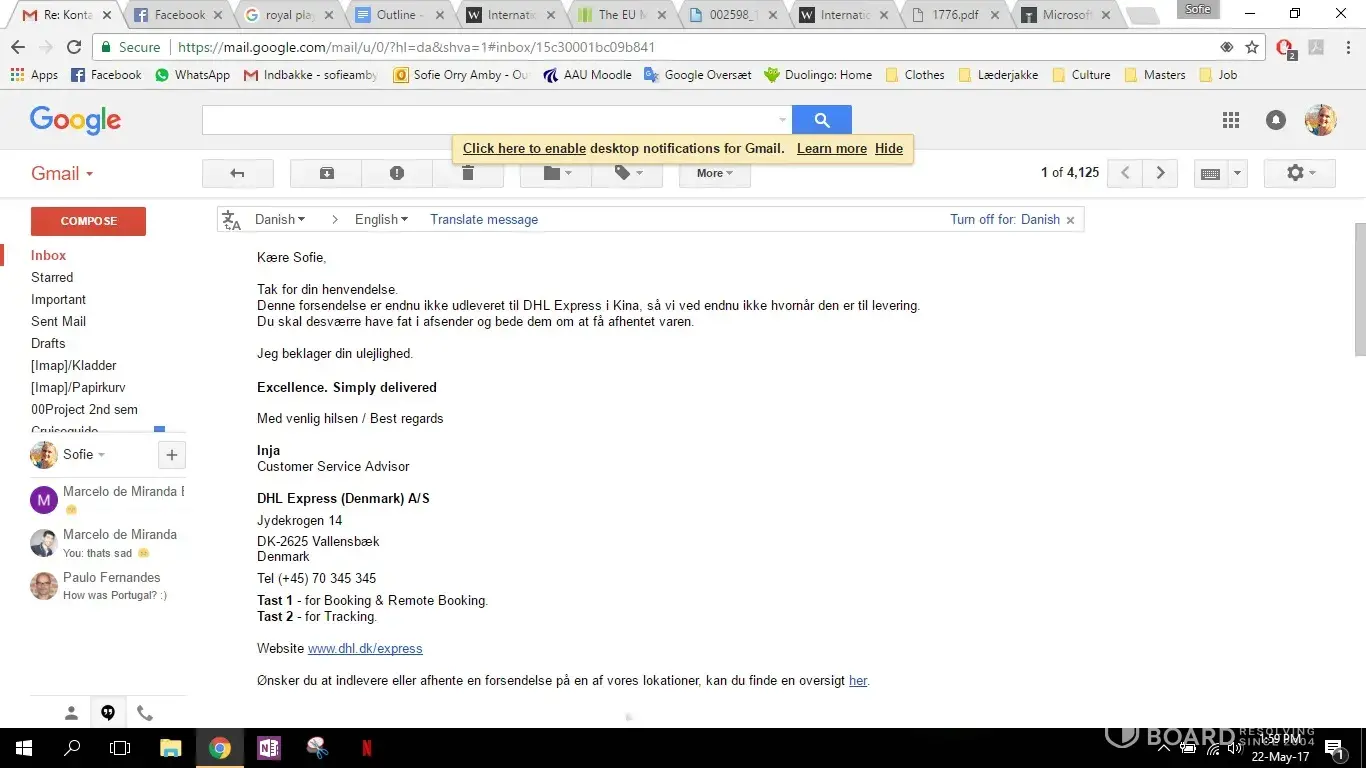This screenshot has height=768, width=1366.
Task: Click the page vertical scrollbar
Action: point(1359,290)
